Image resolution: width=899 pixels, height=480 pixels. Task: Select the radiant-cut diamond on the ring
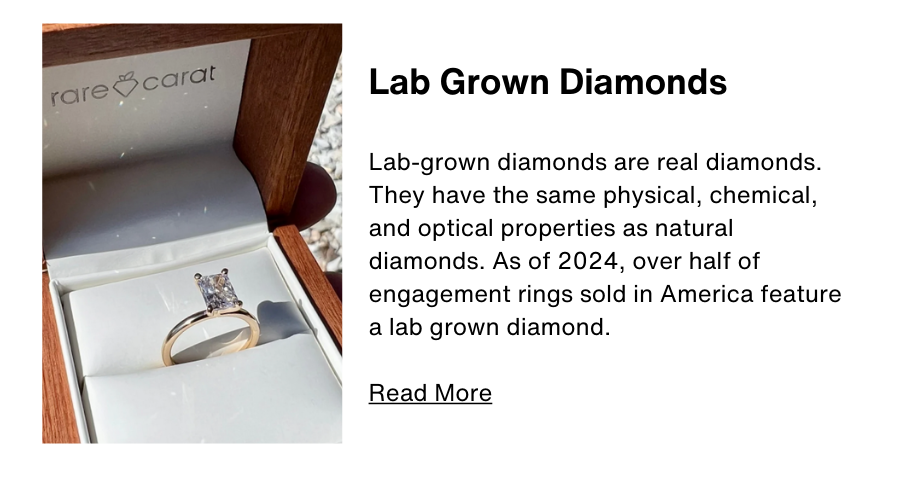coord(213,290)
